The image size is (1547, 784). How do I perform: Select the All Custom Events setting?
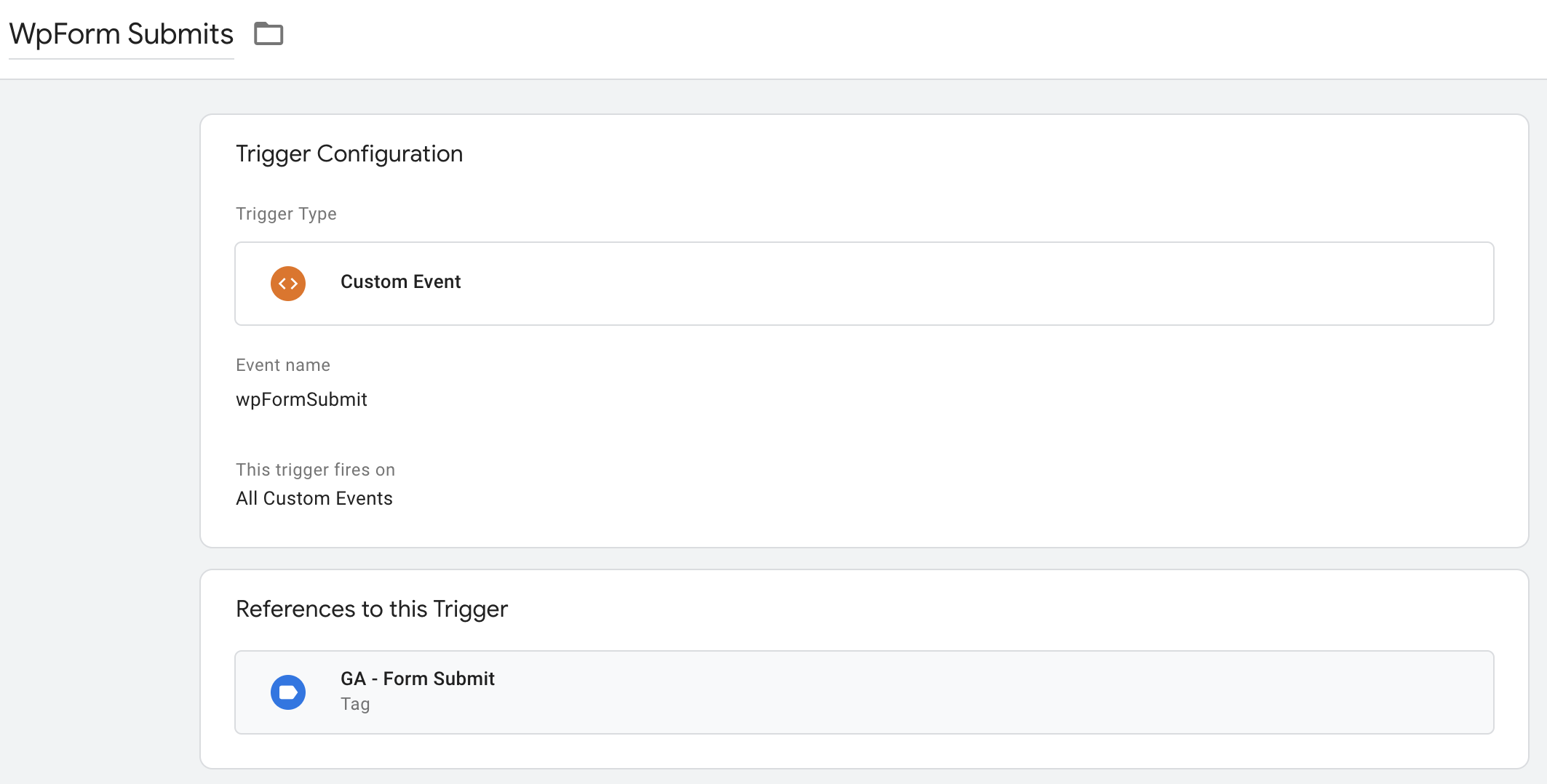(314, 498)
